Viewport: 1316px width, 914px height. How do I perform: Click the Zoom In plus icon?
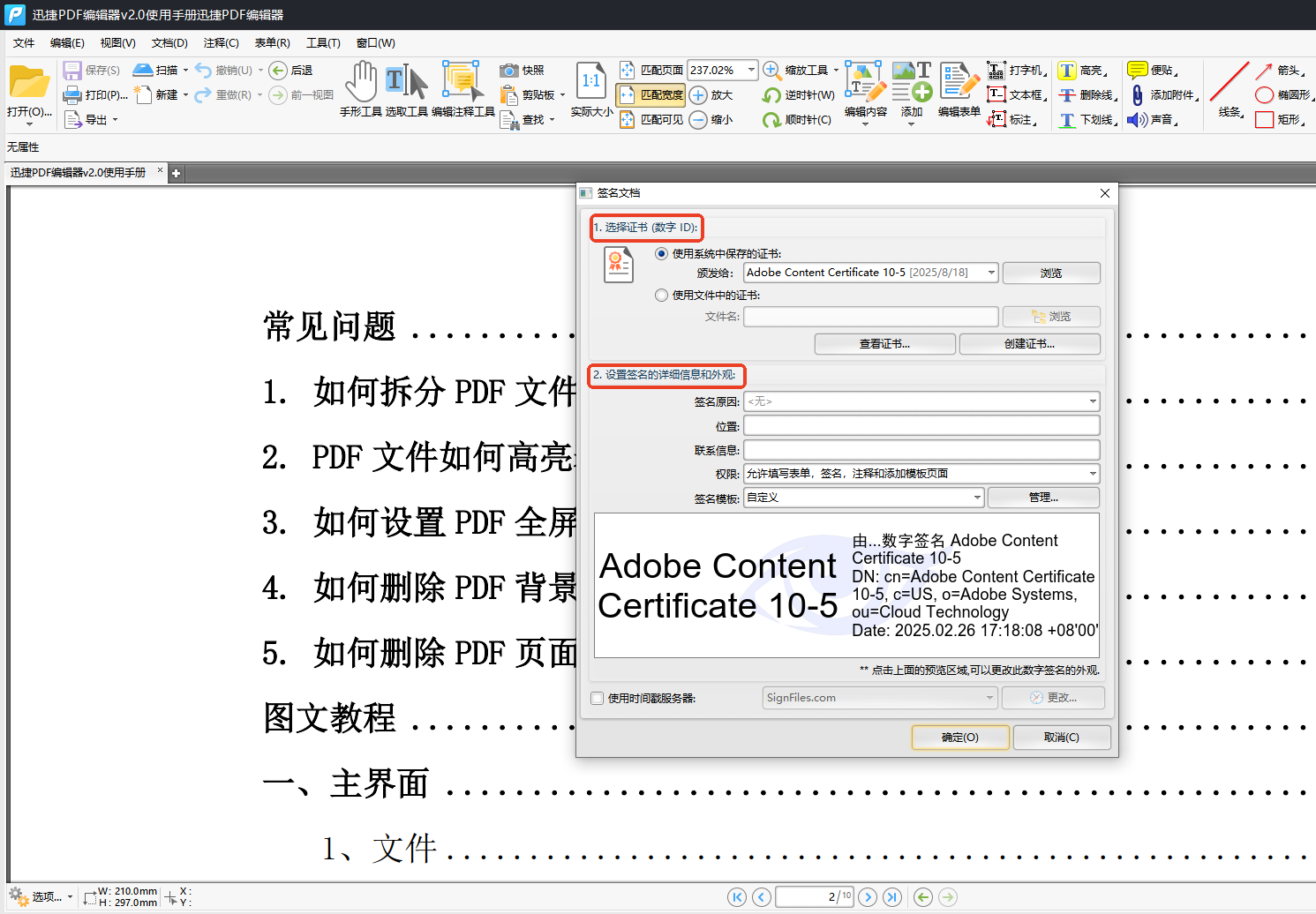tap(698, 94)
